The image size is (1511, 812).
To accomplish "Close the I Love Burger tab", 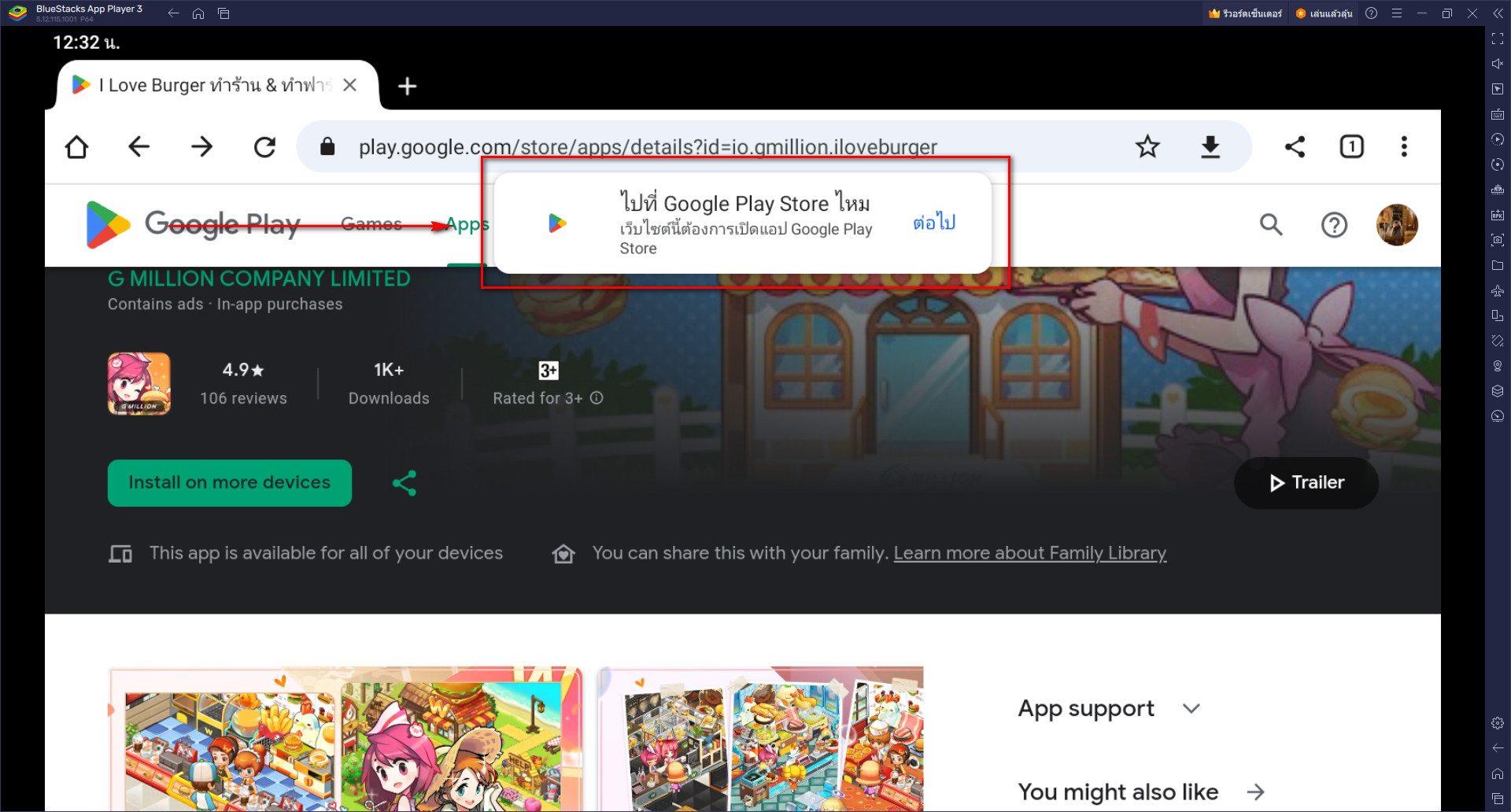I will pos(350,85).
